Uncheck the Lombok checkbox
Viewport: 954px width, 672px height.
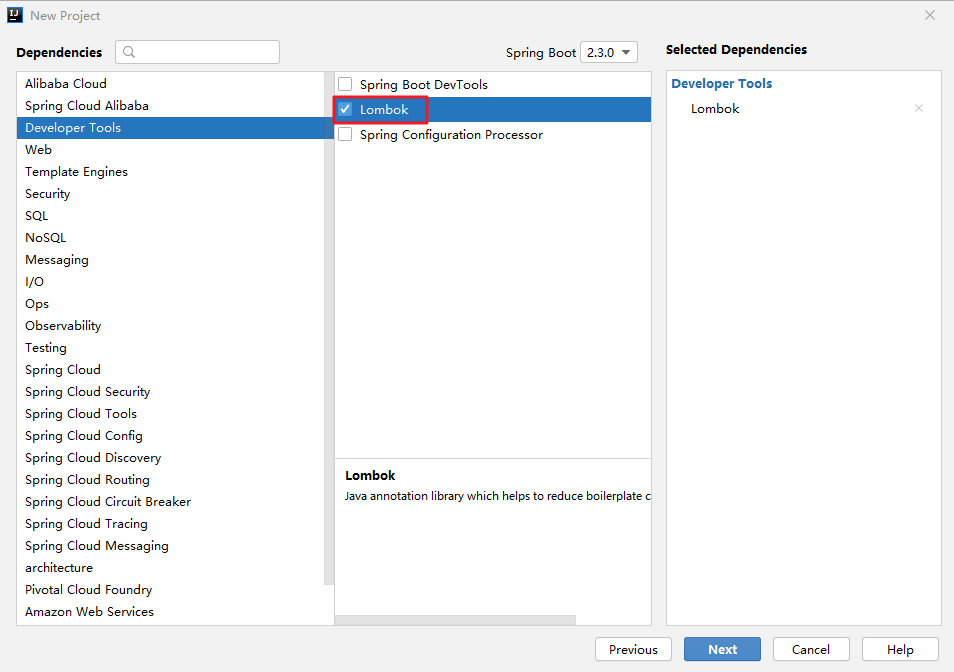(x=345, y=109)
